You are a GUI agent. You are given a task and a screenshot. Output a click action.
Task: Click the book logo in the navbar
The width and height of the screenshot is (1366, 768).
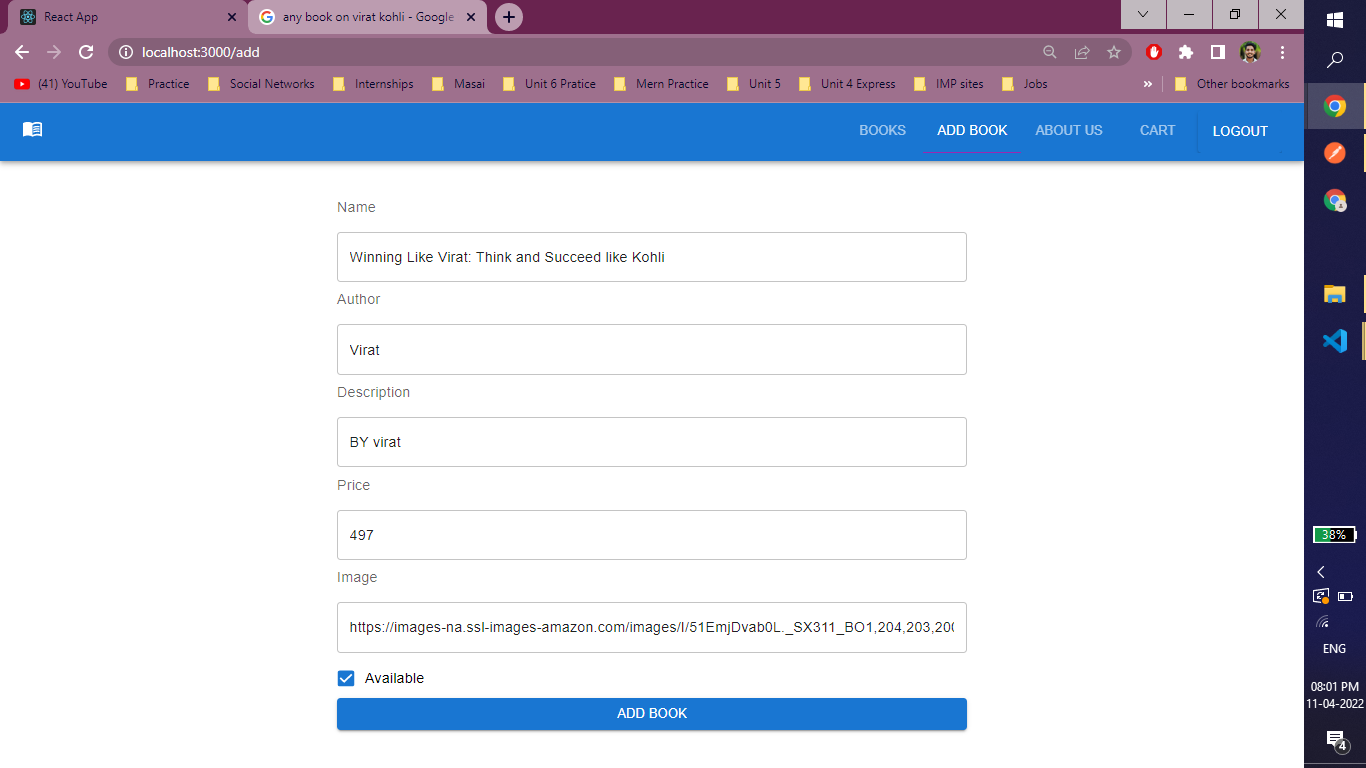tap(31, 129)
